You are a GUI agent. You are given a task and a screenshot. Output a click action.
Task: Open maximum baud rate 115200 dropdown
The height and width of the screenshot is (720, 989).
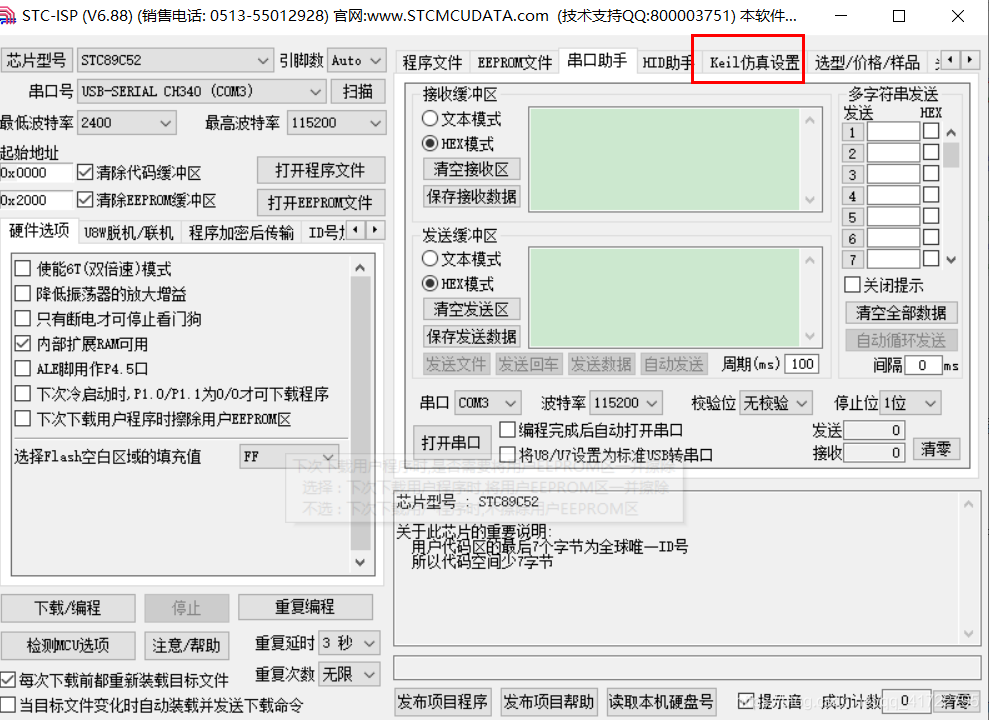tap(336, 122)
